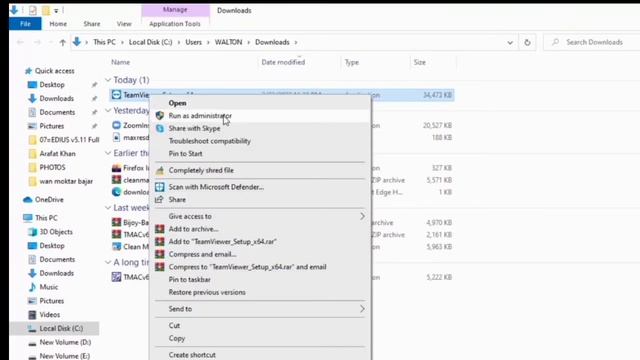Open New Volume (D:) in sidebar
The image size is (640, 360).
coord(65,342)
